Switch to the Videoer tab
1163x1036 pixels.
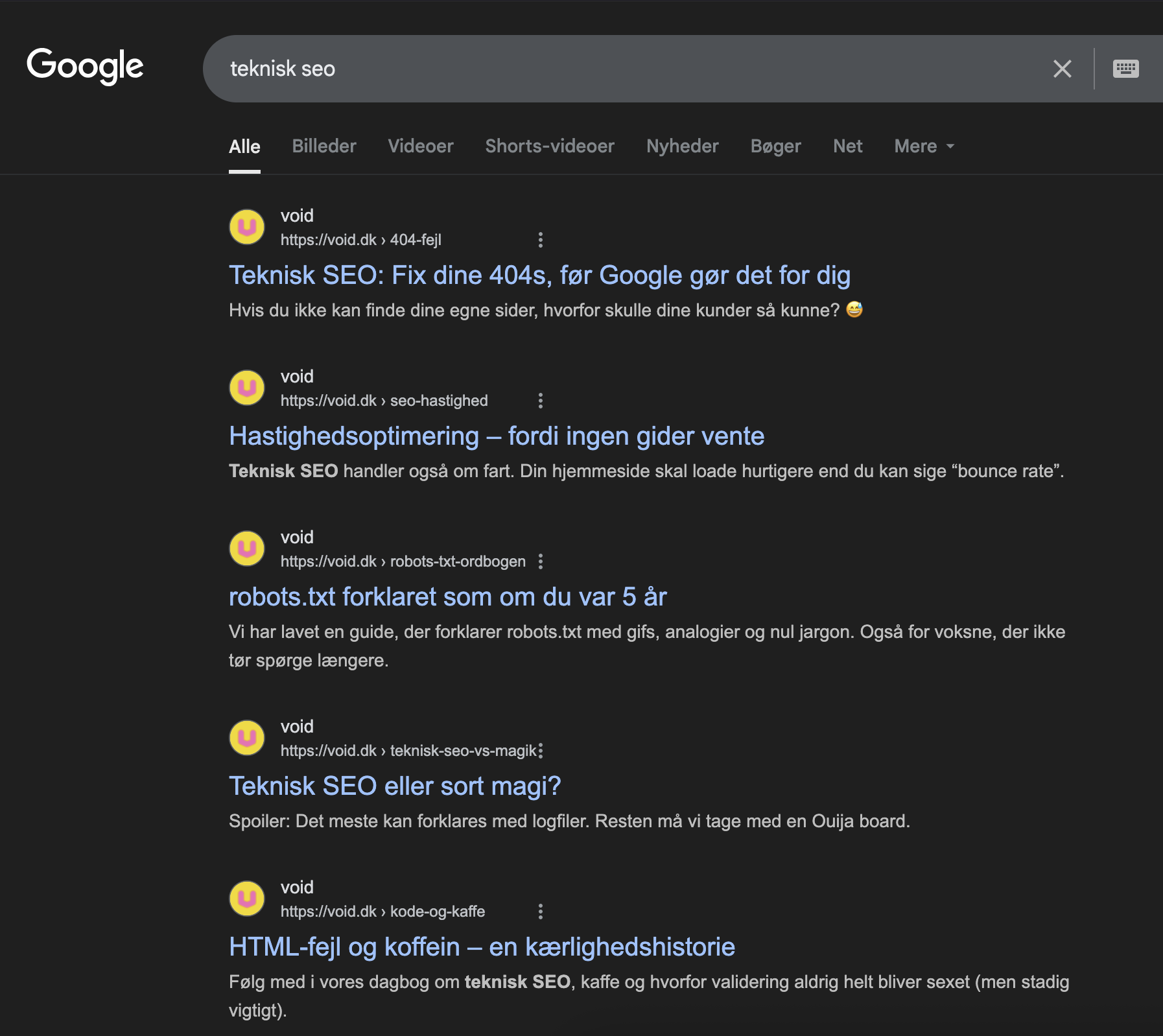point(421,147)
